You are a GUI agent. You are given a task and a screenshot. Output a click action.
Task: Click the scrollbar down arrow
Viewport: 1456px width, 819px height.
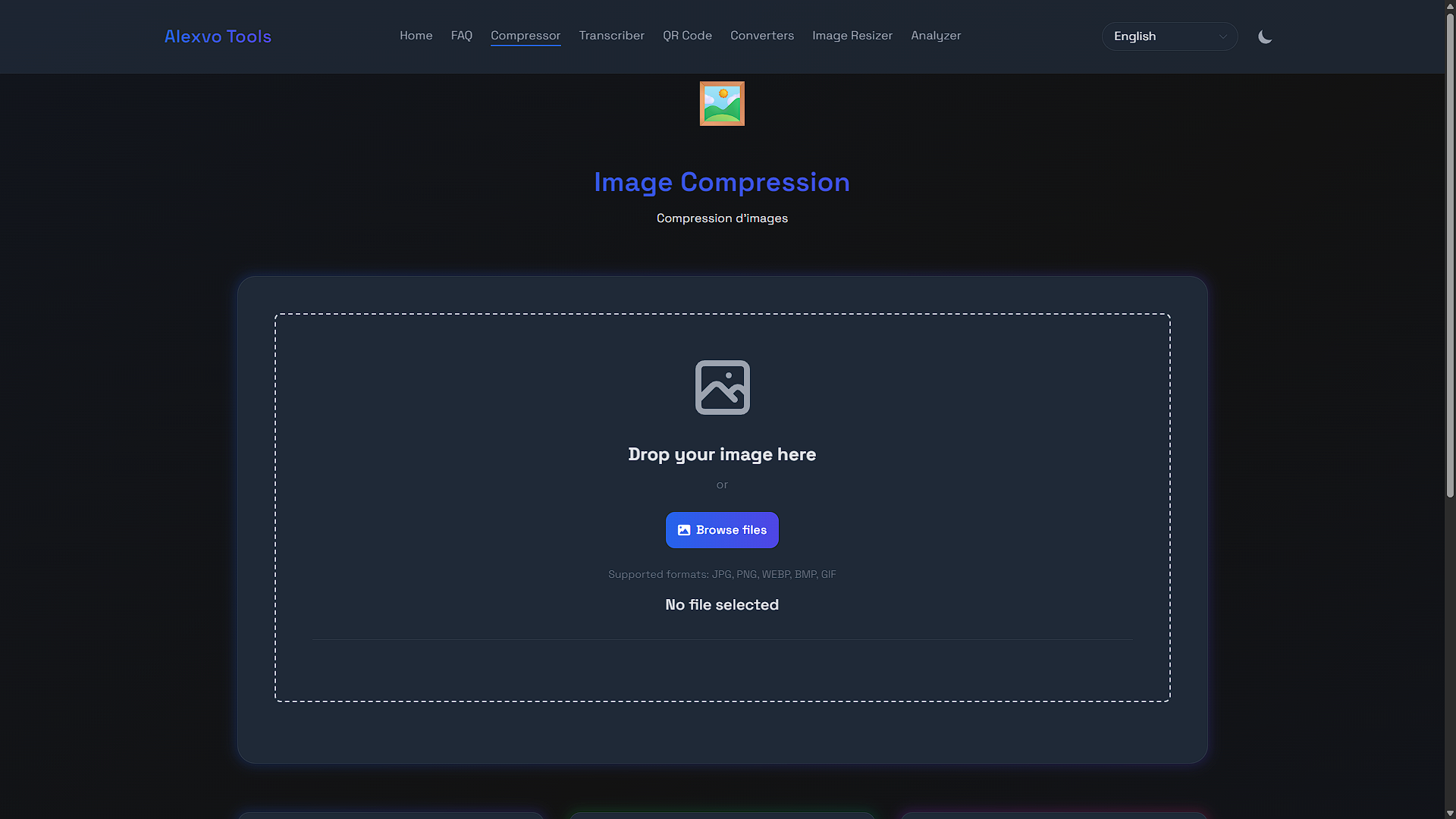[1449, 812]
